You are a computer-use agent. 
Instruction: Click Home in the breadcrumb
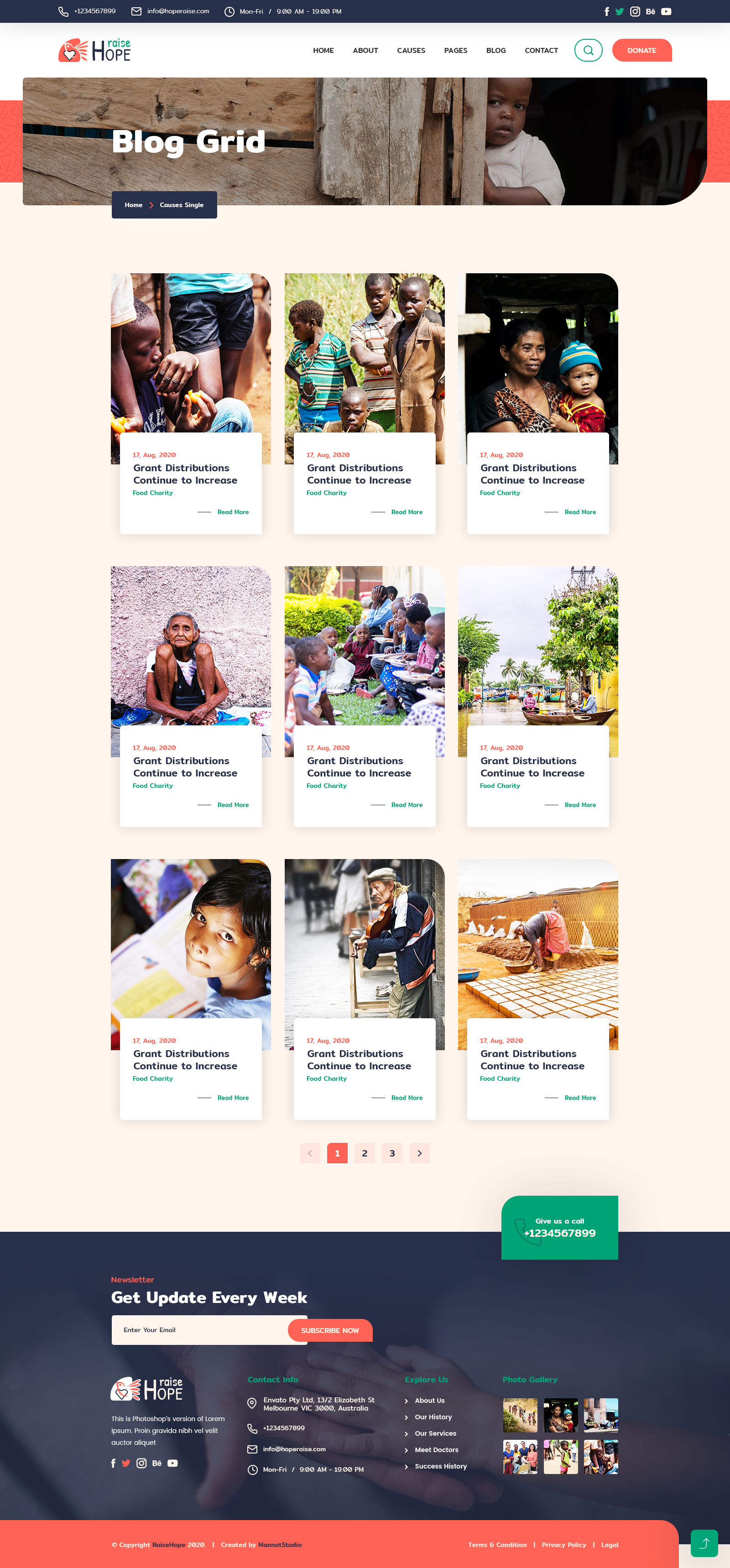(x=133, y=205)
